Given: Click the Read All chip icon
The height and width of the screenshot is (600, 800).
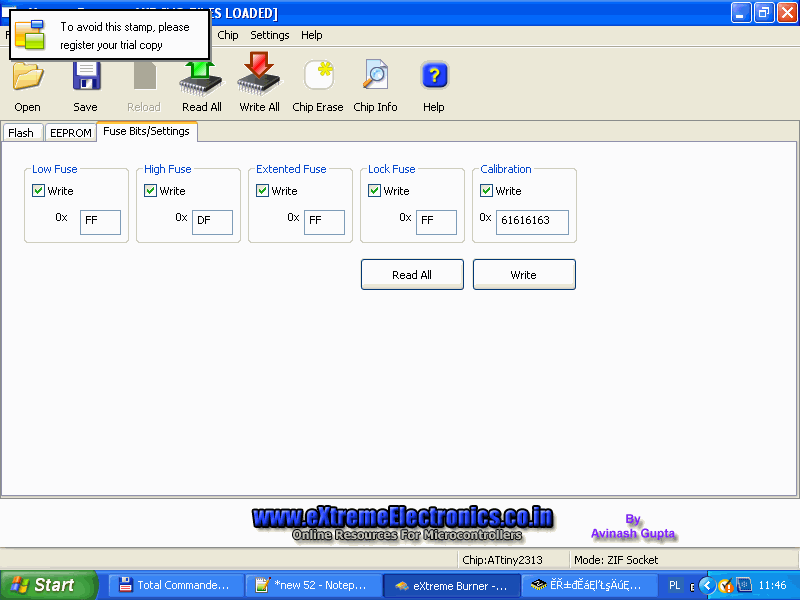Looking at the screenshot, I should point(201,78).
